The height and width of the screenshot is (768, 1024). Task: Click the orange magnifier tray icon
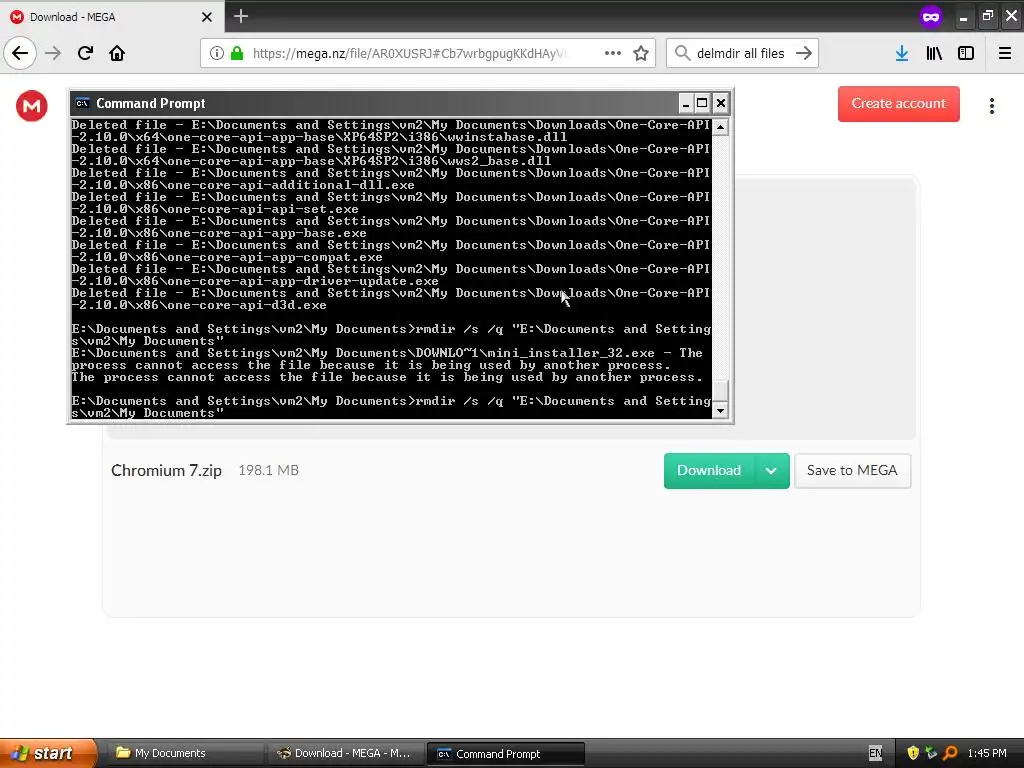pos(950,753)
